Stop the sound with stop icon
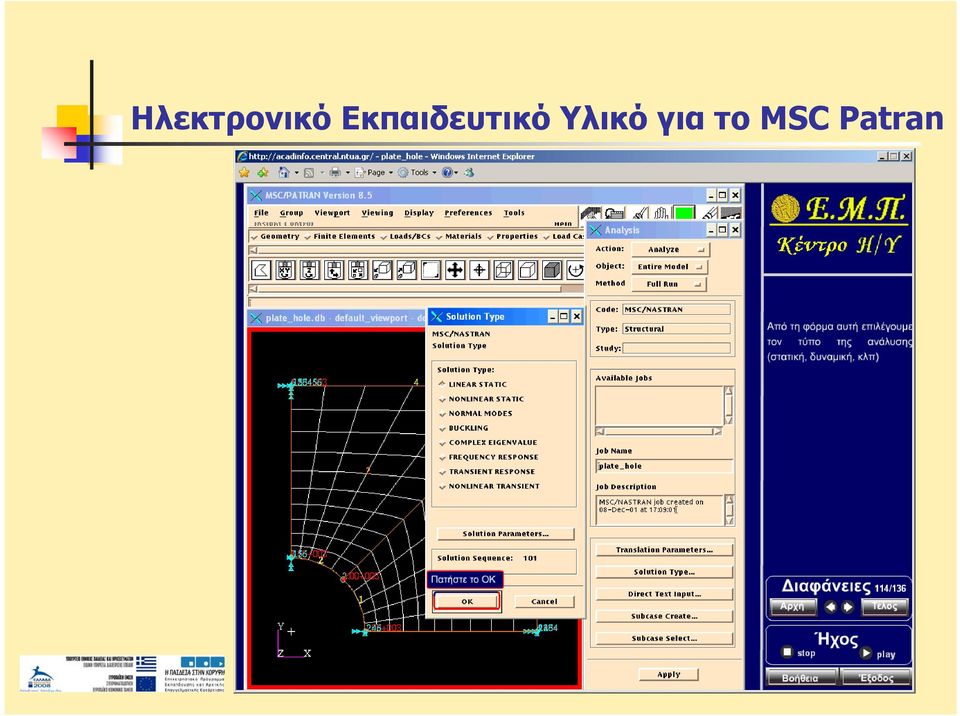 click(787, 652)
